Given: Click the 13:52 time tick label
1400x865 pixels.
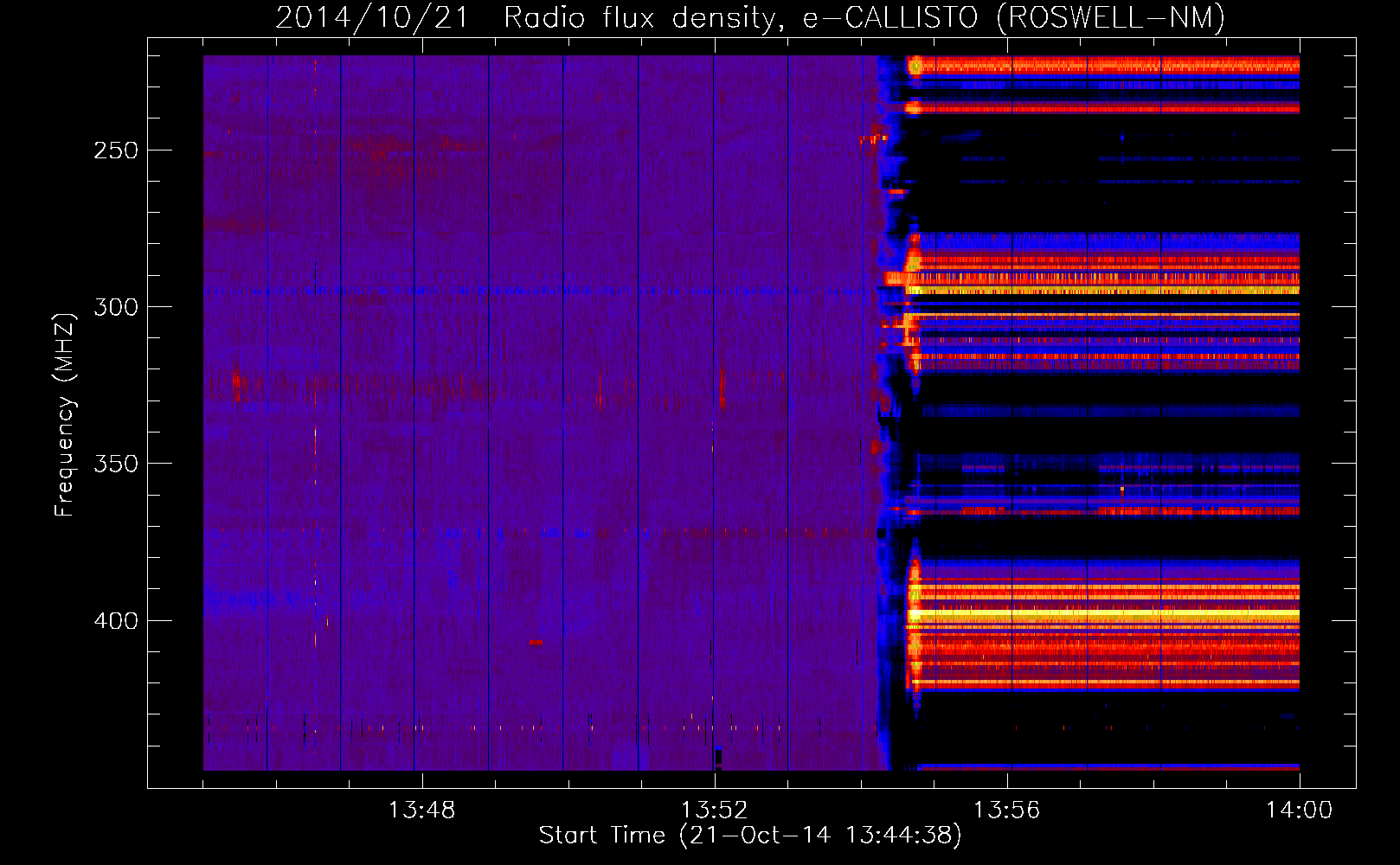Looking at the screenshot, I should (x=714, y=811).
